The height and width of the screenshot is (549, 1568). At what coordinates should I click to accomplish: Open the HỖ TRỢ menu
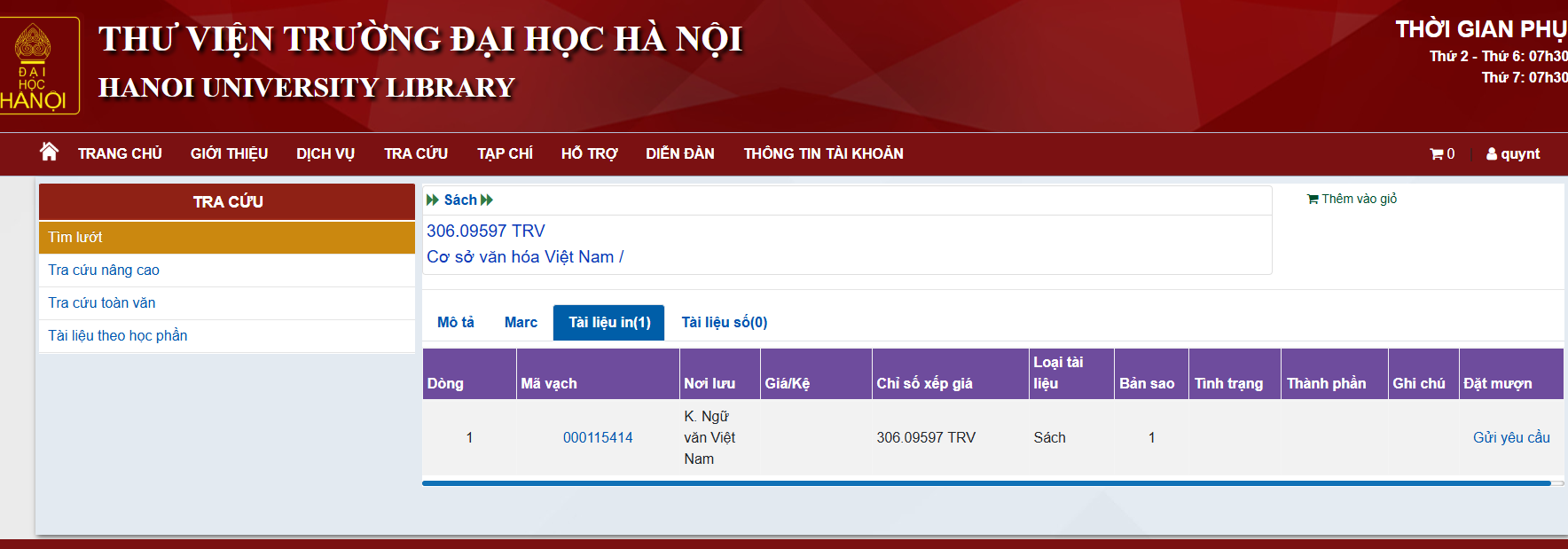pos(589,154)
